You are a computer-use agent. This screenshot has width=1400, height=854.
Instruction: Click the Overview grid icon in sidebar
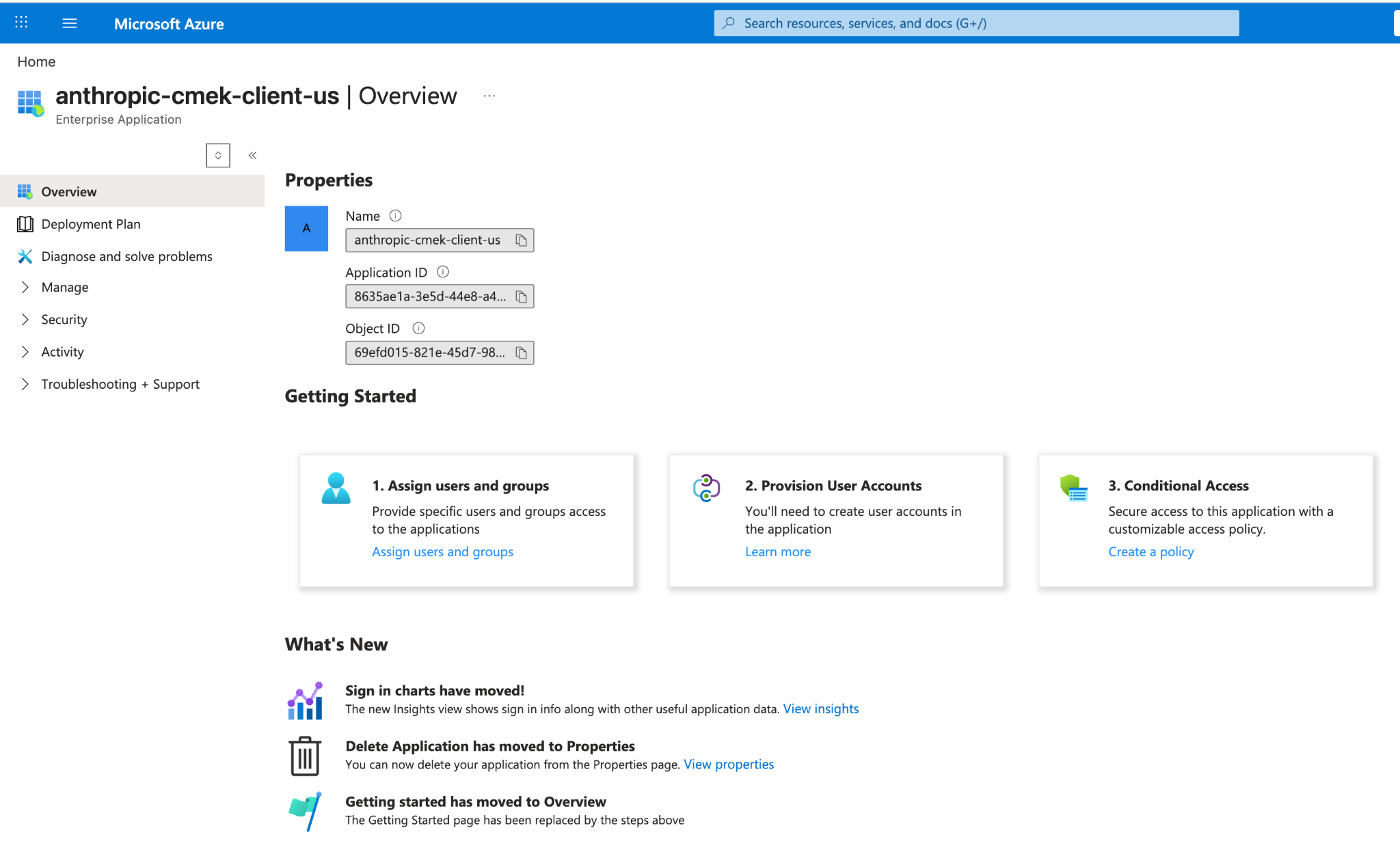click(x=25, y=191)
